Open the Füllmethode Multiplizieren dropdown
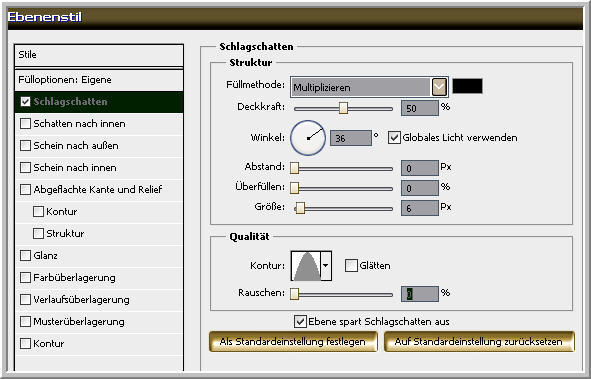This screenshot has width=591, height=379. (369, 87)
